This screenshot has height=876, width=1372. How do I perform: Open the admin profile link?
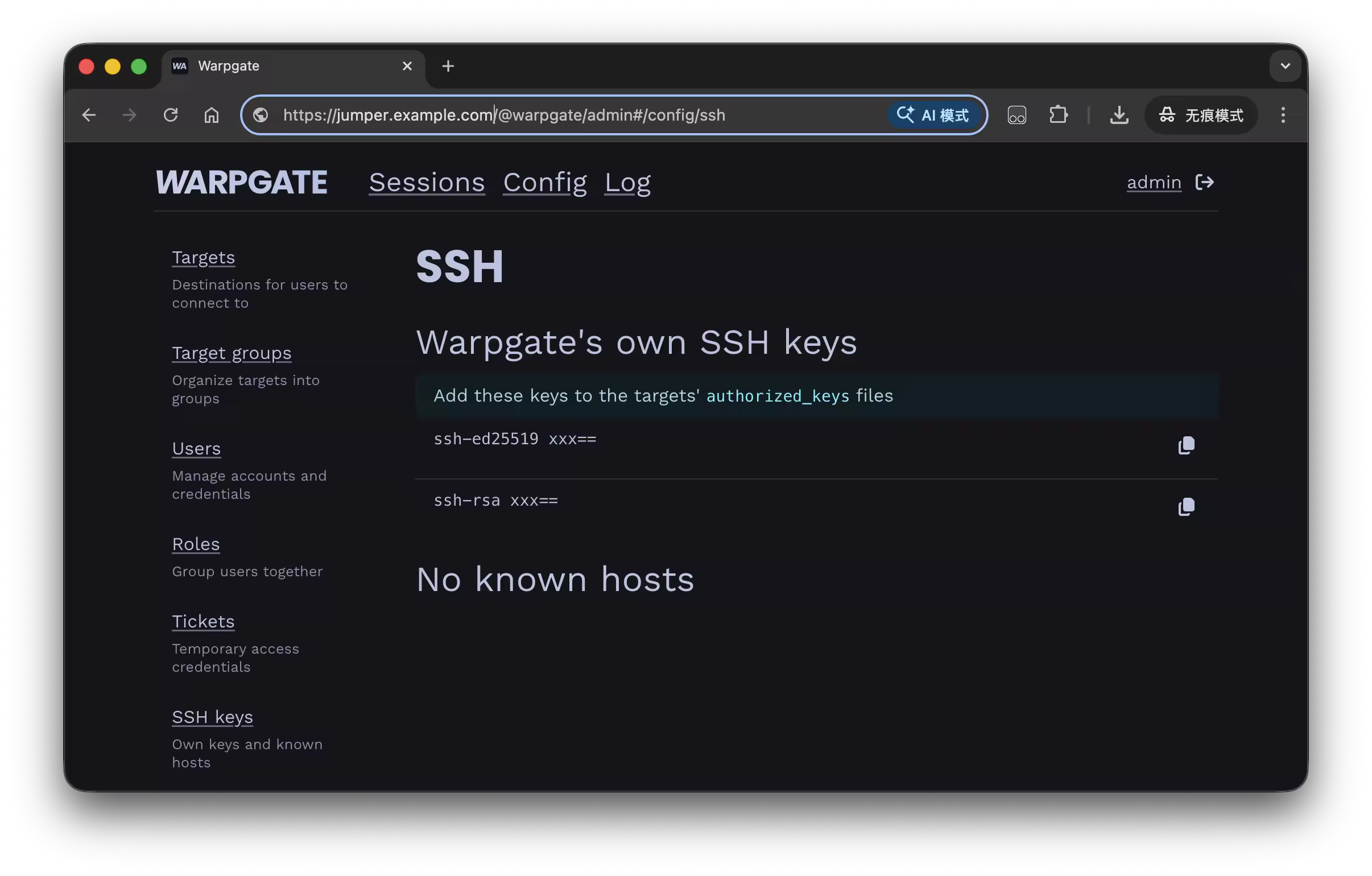[1154, 183]
